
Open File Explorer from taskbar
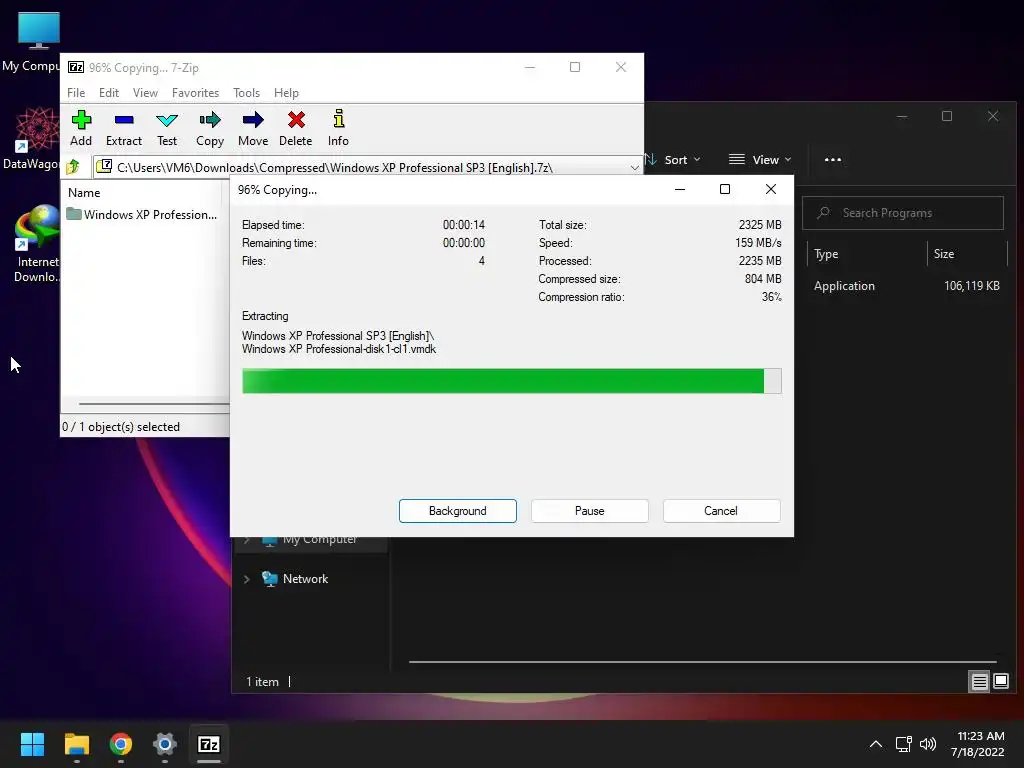[x=76, y=744]
